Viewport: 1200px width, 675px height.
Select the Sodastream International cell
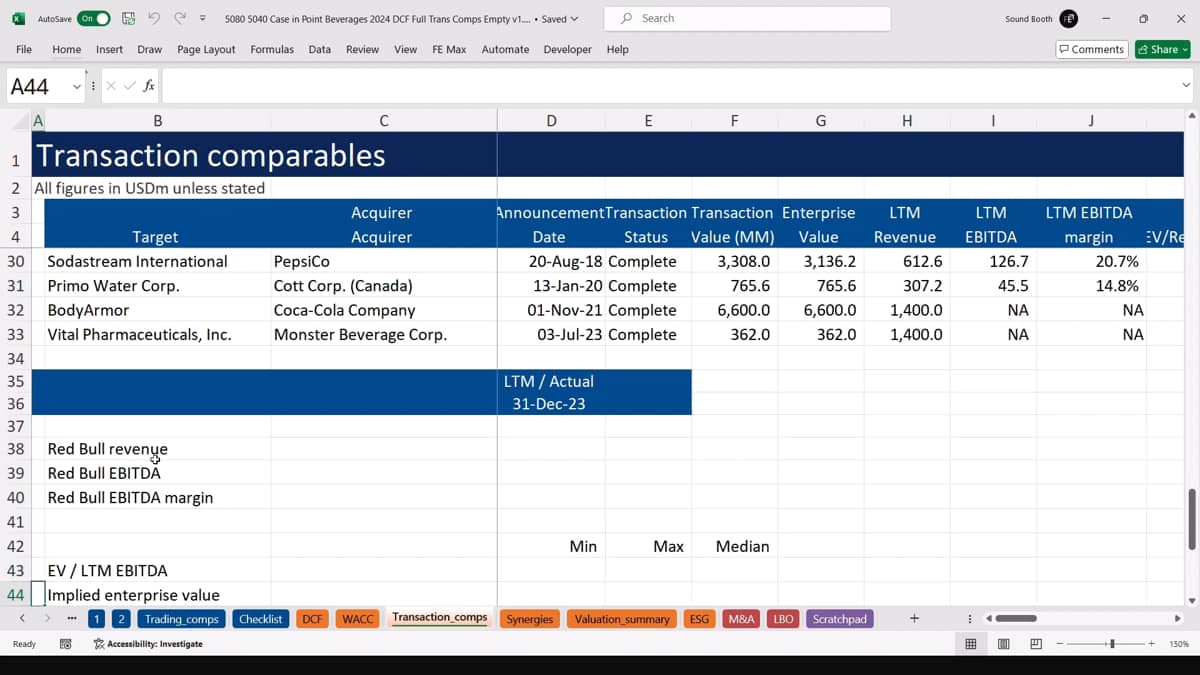pyautogui.click(x=158, y=261)
